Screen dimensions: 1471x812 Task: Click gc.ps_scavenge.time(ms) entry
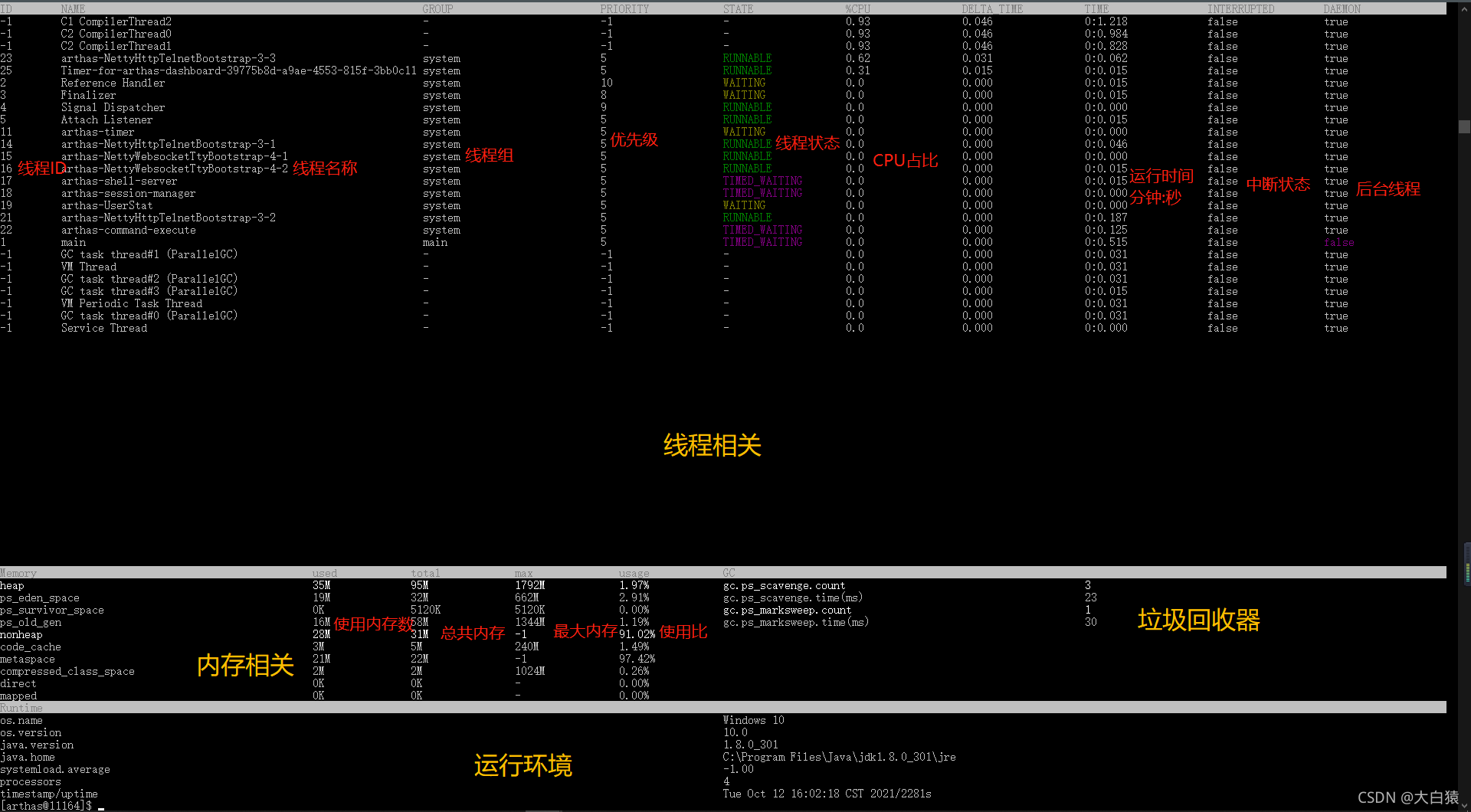[793, 598]
